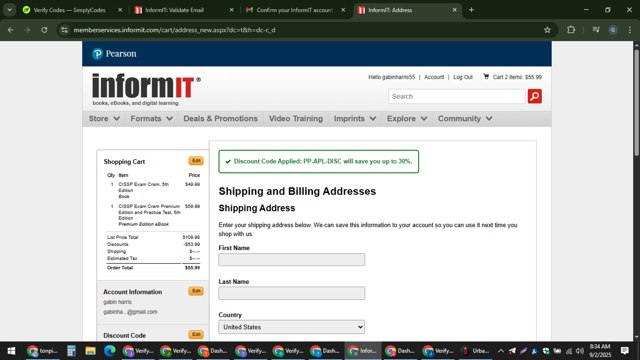Edit the Discount Code
640x360 pixels.
pyautogui.click(x=196, y=334)
